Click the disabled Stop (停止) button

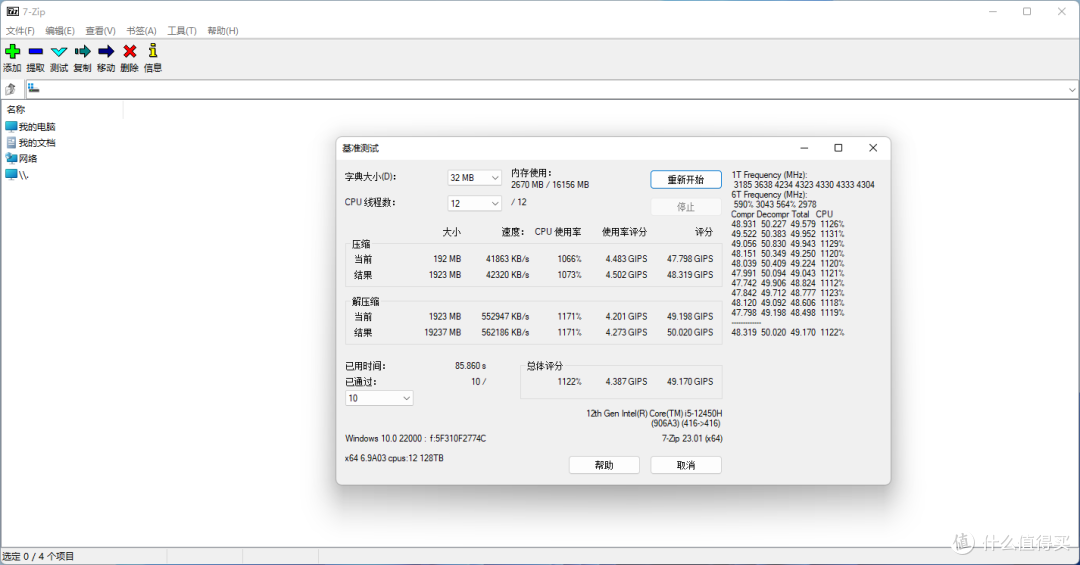click(686, 207)
